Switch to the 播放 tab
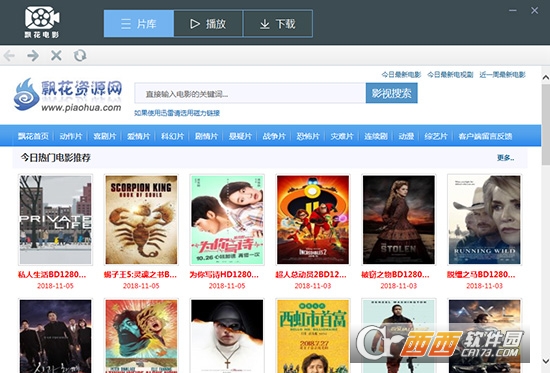 click(x=208, y=24)
